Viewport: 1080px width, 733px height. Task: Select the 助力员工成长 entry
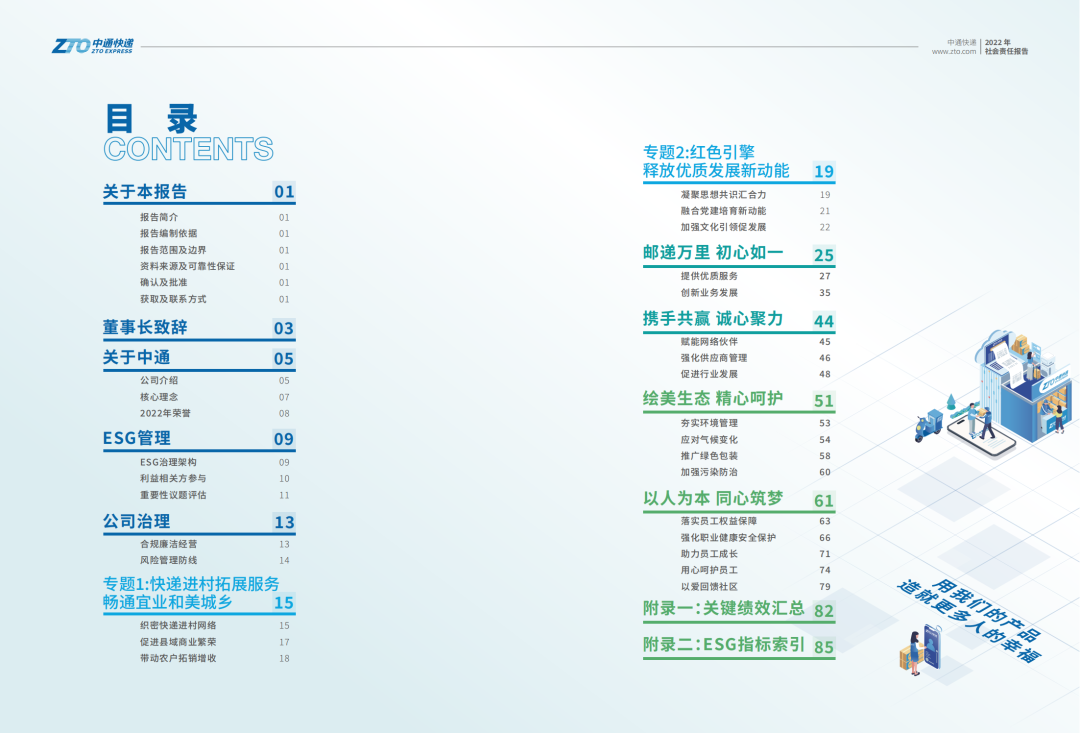709,554
